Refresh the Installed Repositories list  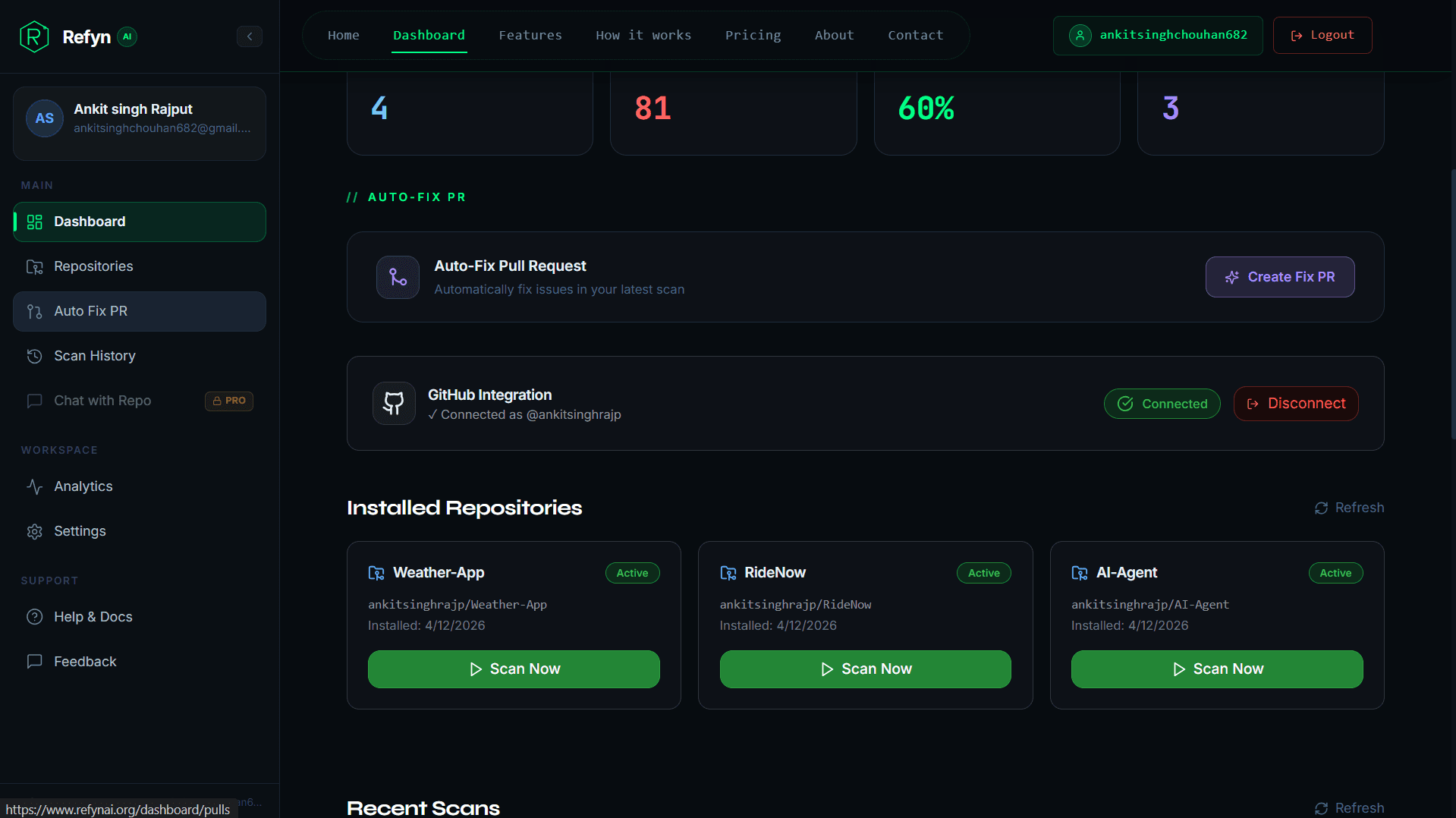[1349, 508]
